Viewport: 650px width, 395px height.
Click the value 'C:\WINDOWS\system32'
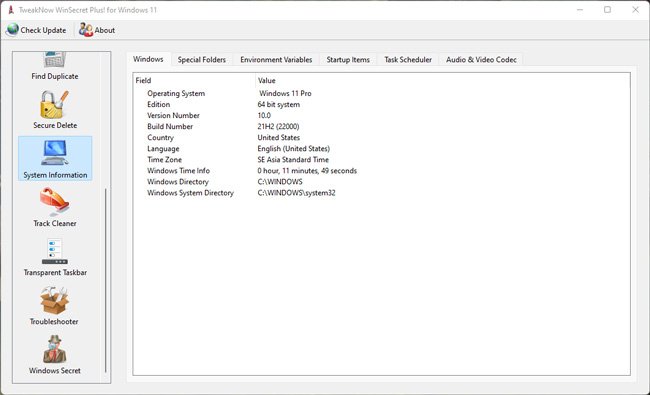296,193
